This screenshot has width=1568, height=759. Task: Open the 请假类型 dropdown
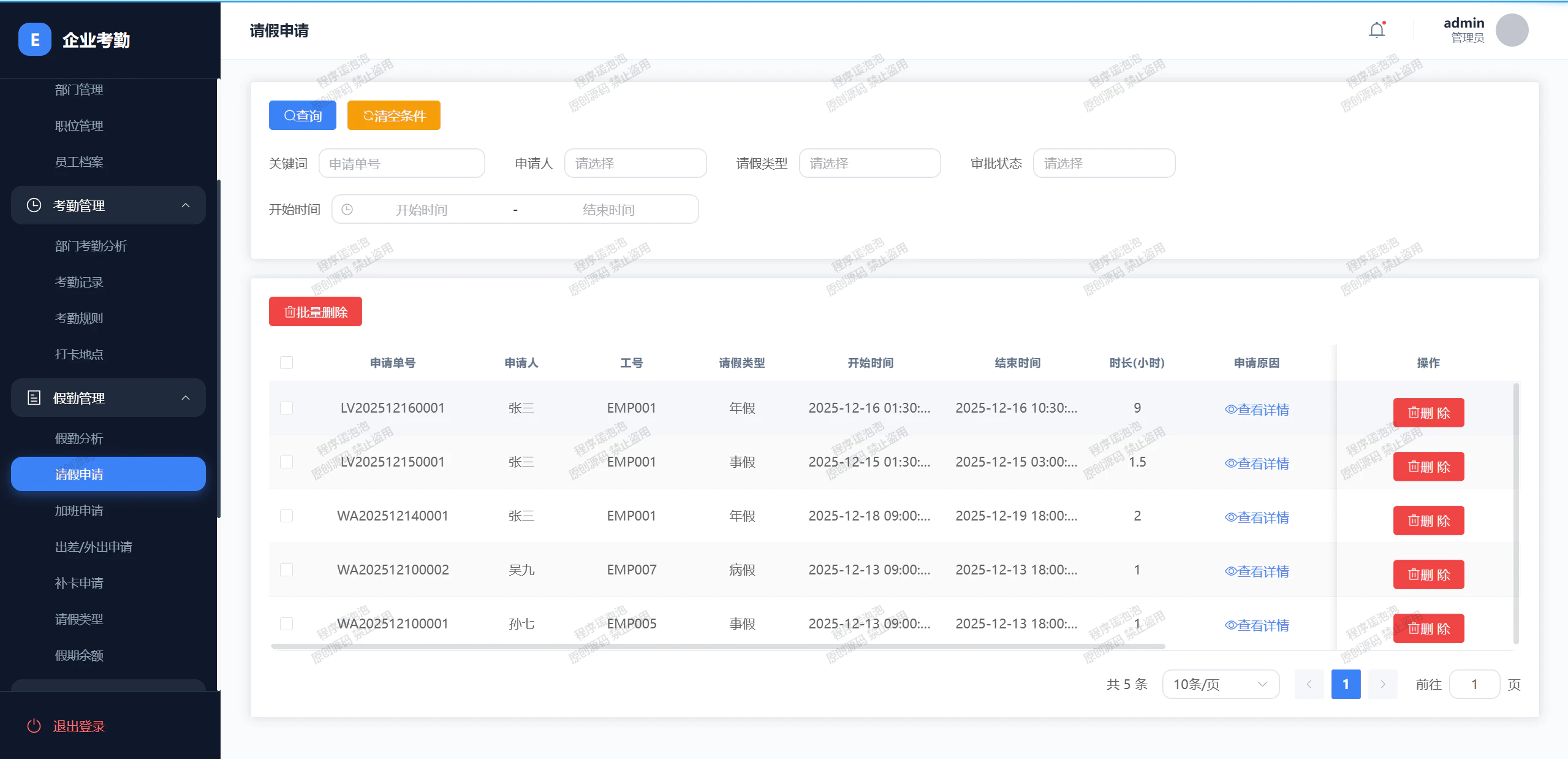click(869, 164)
